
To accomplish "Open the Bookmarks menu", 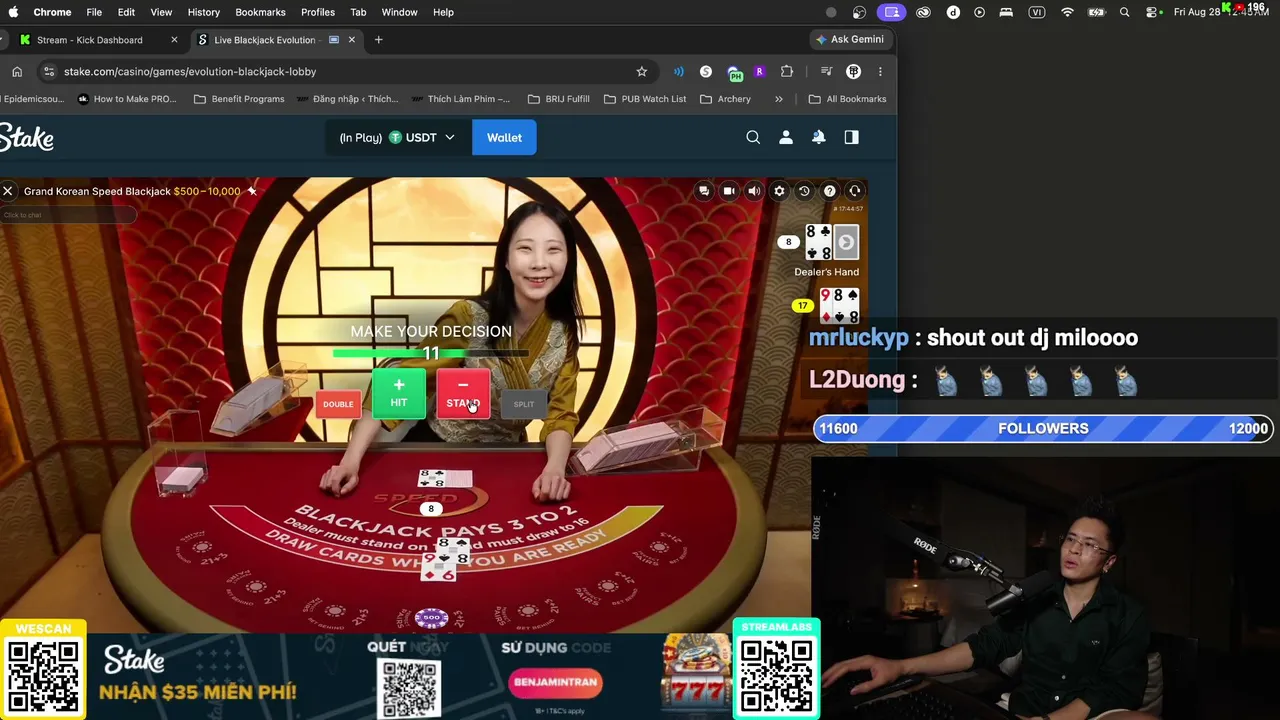I will [x=260, y=12].
